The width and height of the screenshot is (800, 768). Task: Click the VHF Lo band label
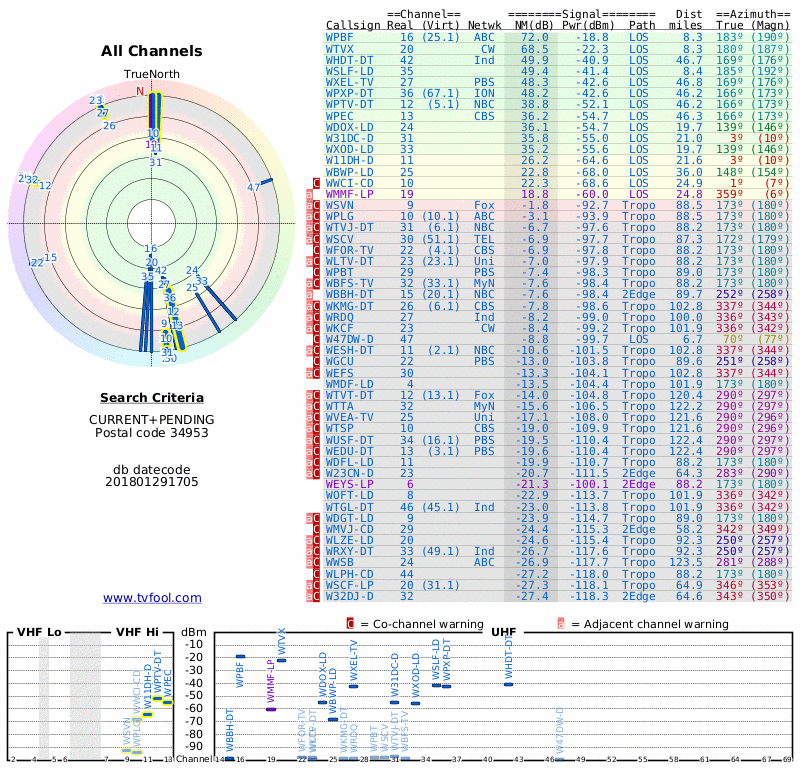tap(39, 632)
